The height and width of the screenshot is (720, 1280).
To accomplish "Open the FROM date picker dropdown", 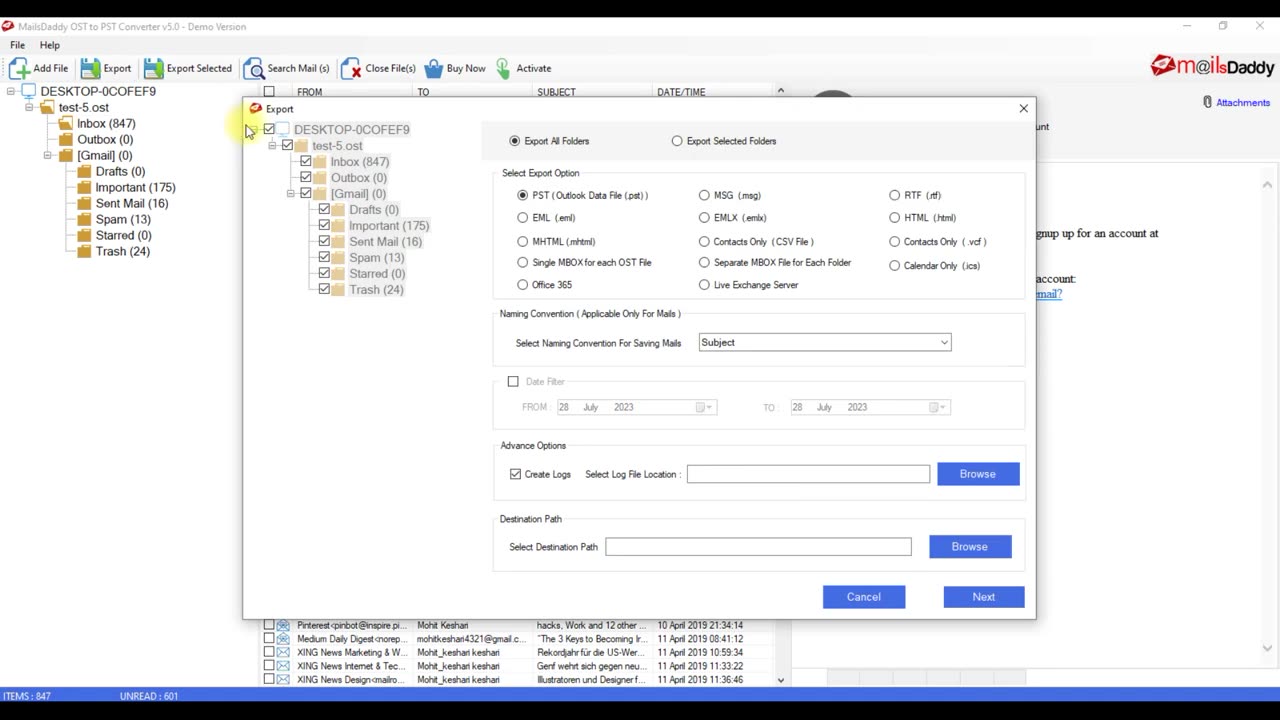I will [705, 407].
